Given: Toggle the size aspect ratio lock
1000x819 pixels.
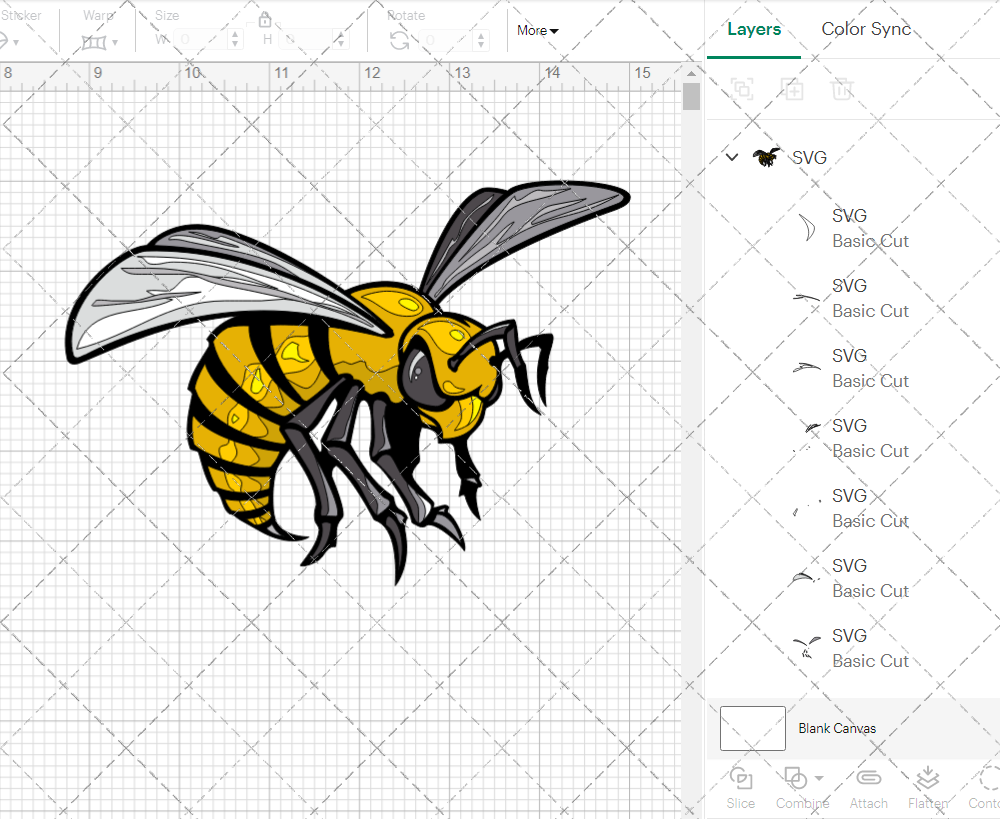Looking at the screenshot, I should [x=265, y=20].
